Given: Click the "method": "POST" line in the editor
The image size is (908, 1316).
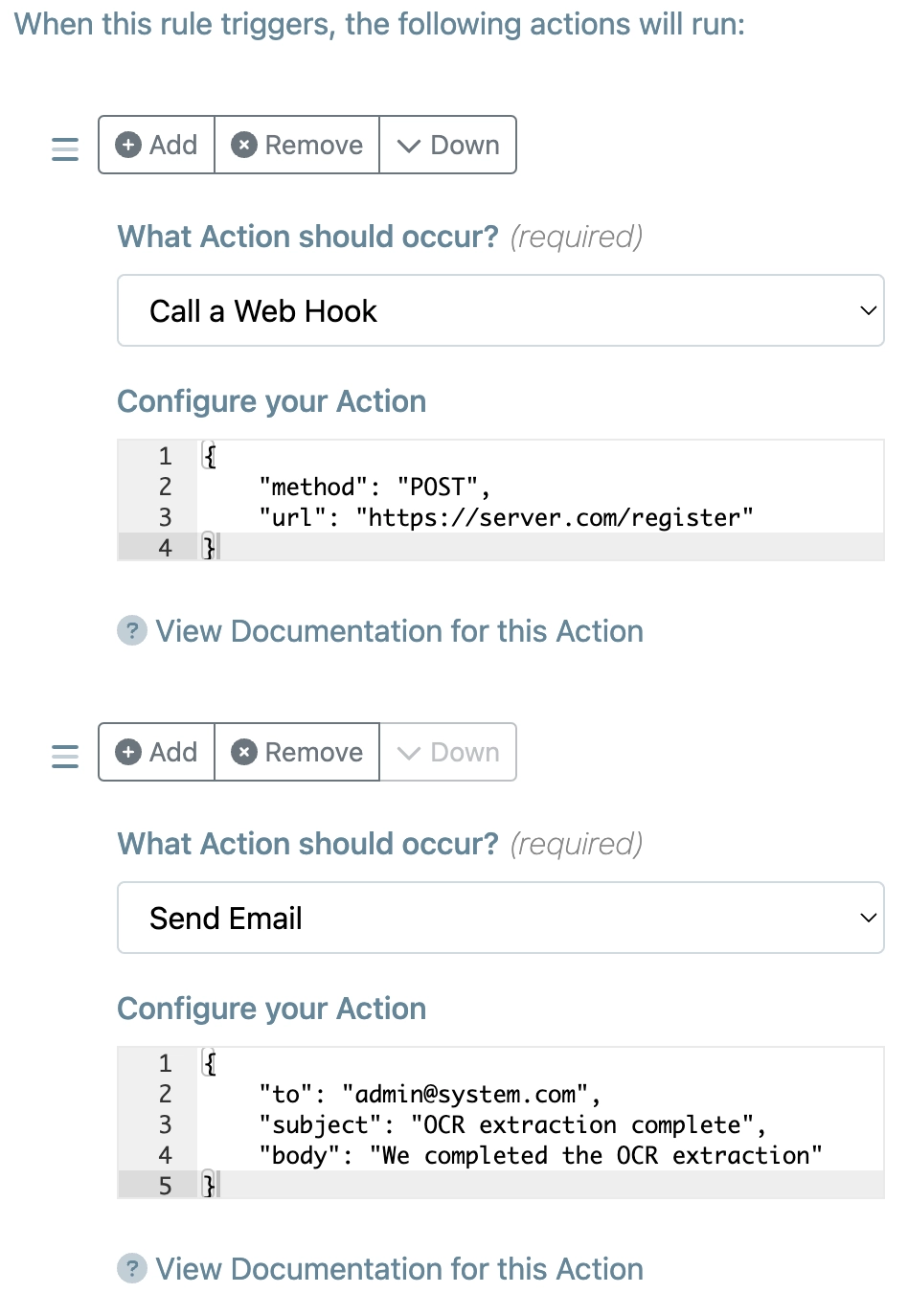Looking at the screenshot, I should tap(375, 488).
